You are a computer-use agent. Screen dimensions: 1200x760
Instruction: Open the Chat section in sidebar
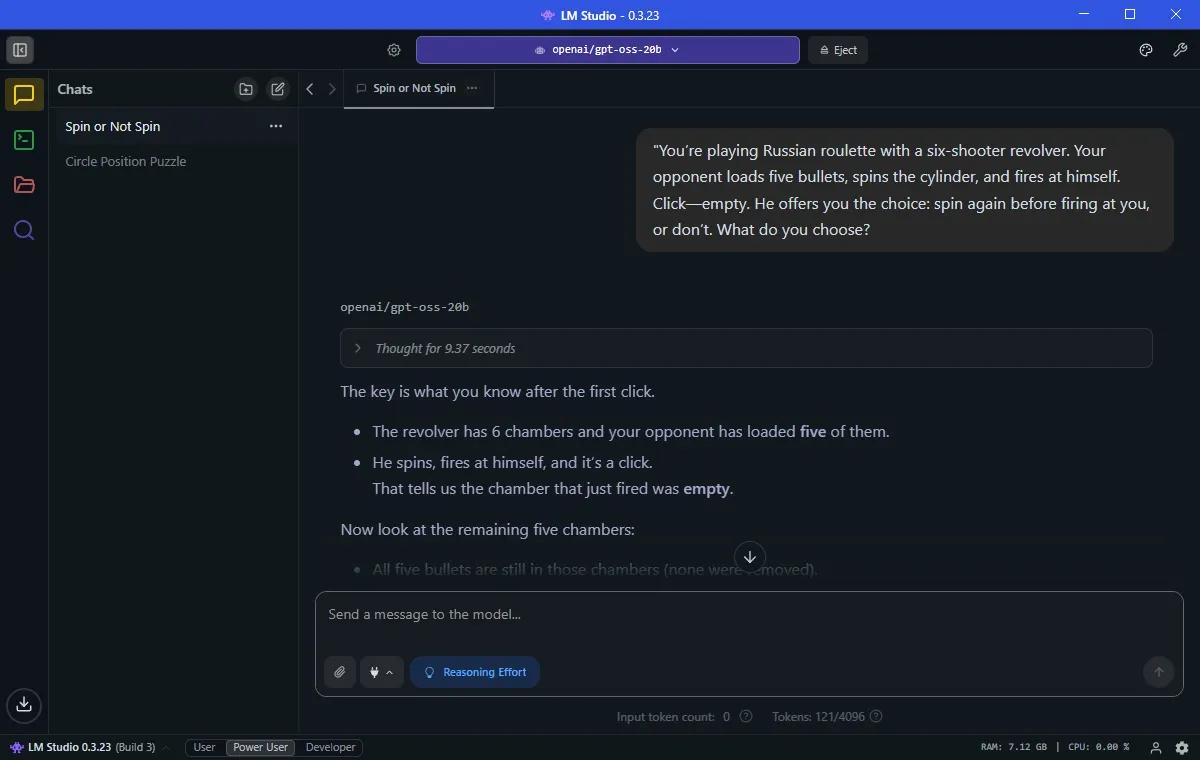tap(24, 95)
